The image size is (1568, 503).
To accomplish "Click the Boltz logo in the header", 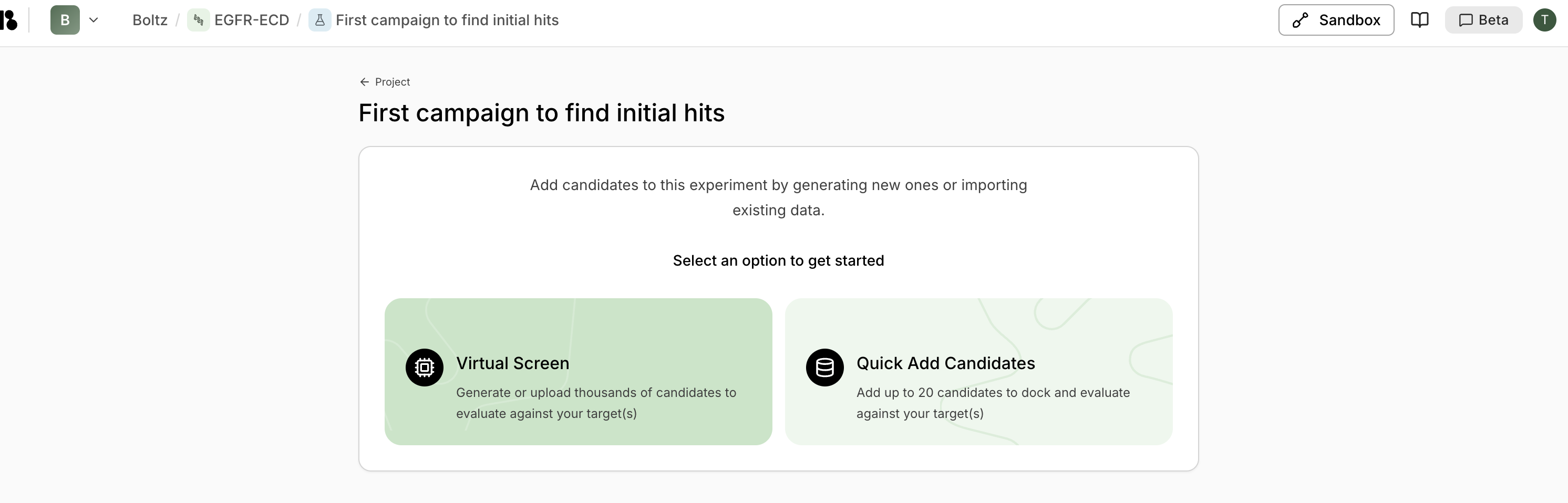I will pyautogui.click(x=9, y=20).
